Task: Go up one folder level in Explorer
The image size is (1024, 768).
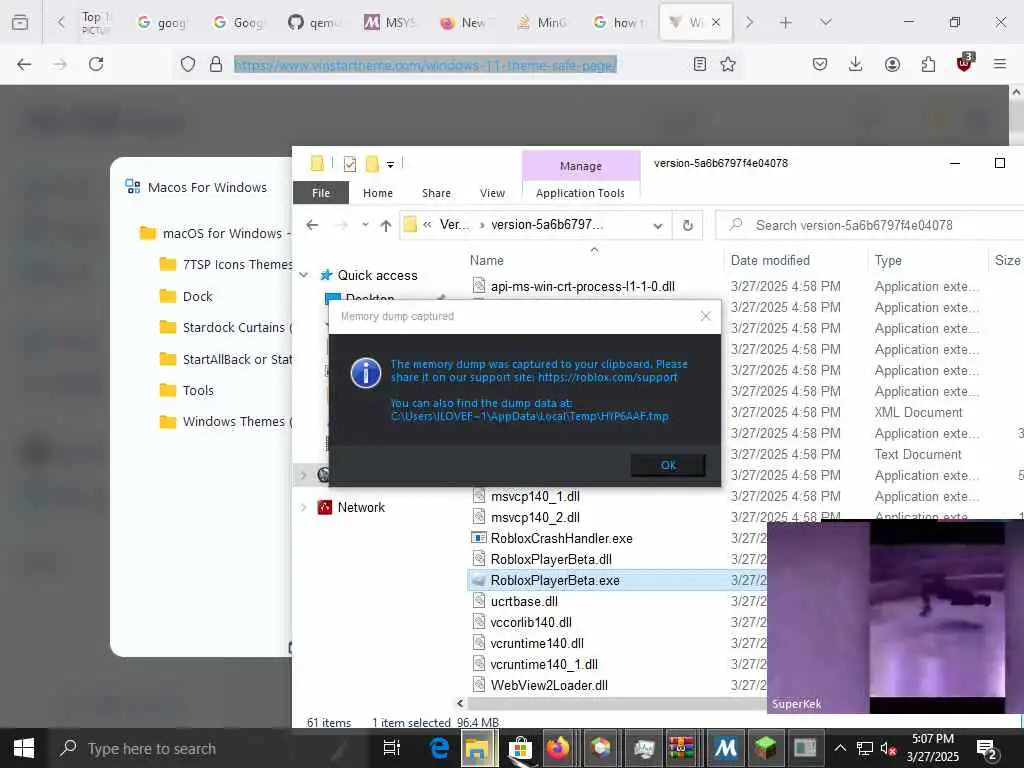Action: click(386, 225)
